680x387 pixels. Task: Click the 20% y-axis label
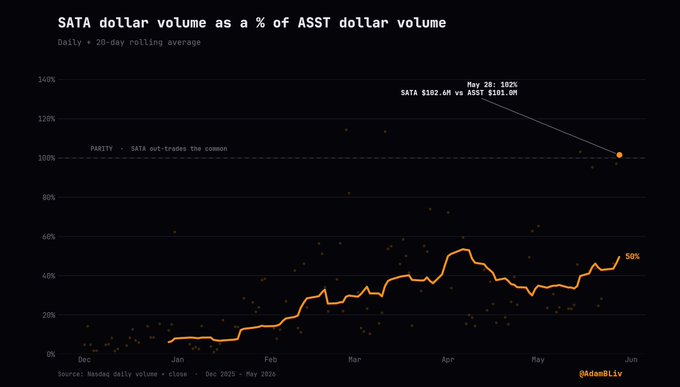tap(48, 315)
